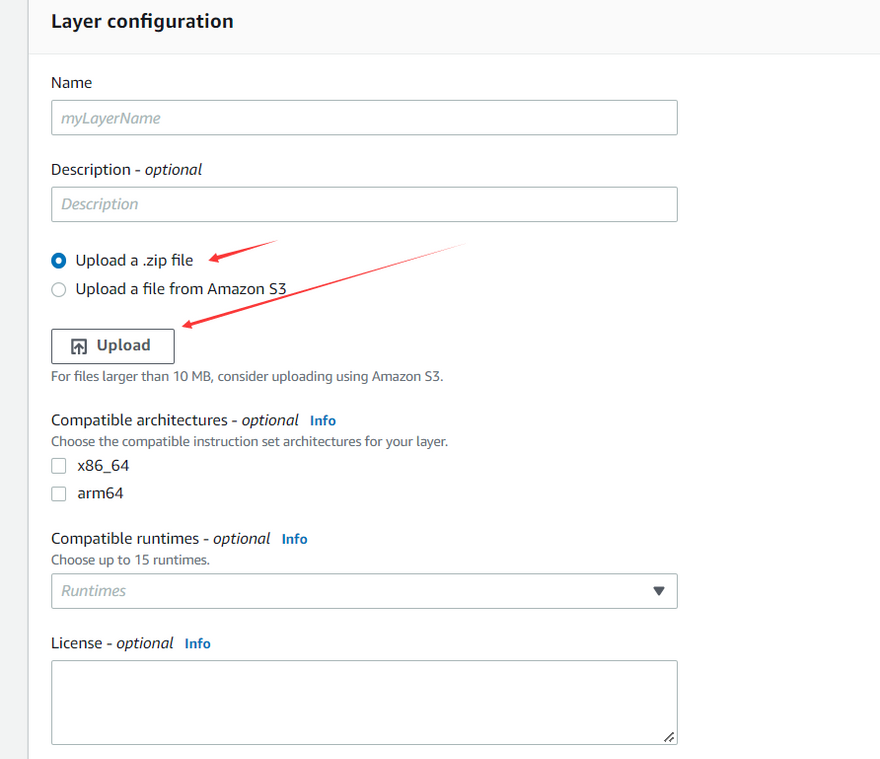The image size is (880, 759).
Task: Select the Upload a .zip file radio button
Action: tap(59, 261)
